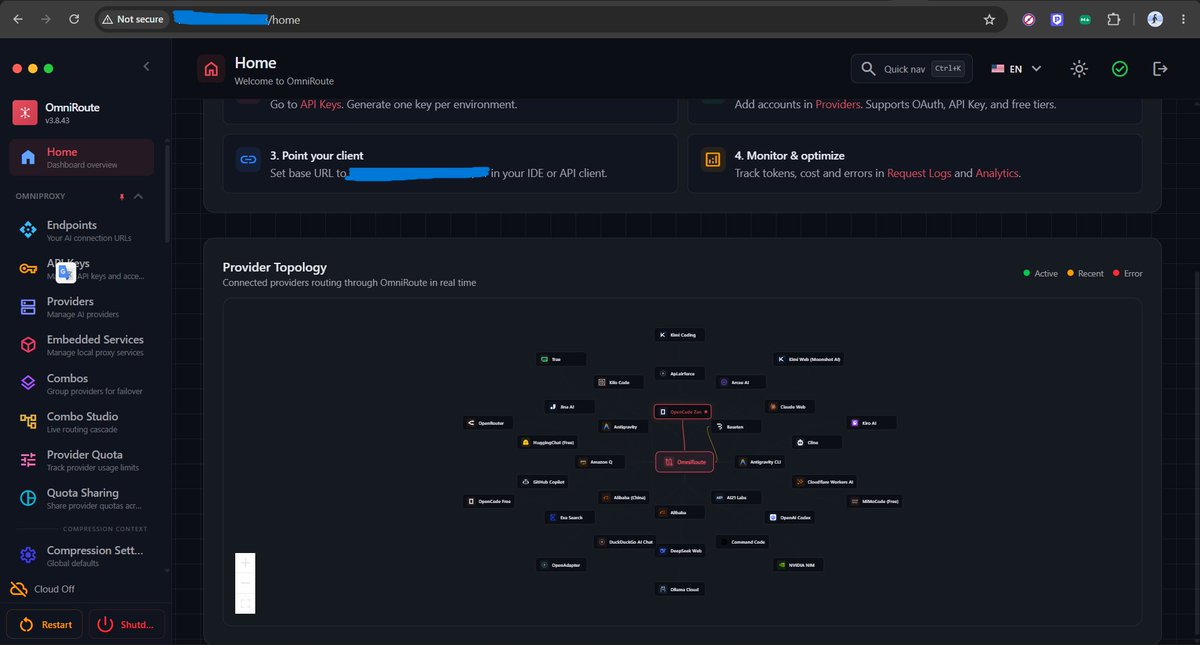Click the green status check icon
The image size is (1200, 645).
click(x=1120, y=69)
